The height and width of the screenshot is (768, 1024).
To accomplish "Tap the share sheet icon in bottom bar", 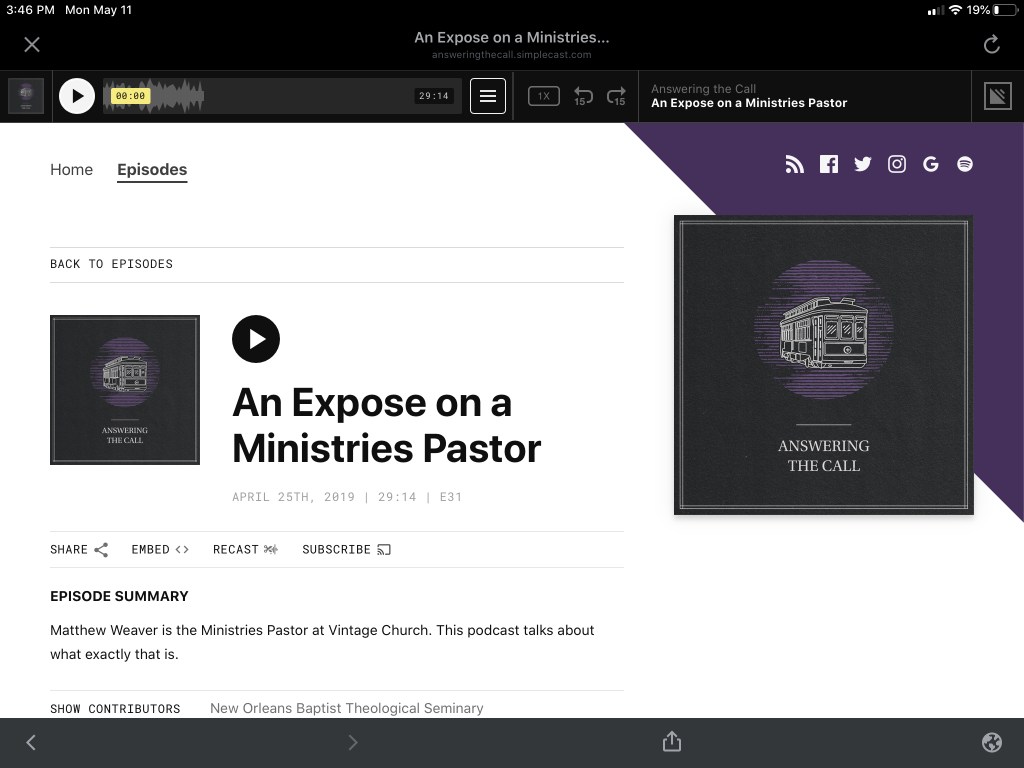I will click(672, 742).
